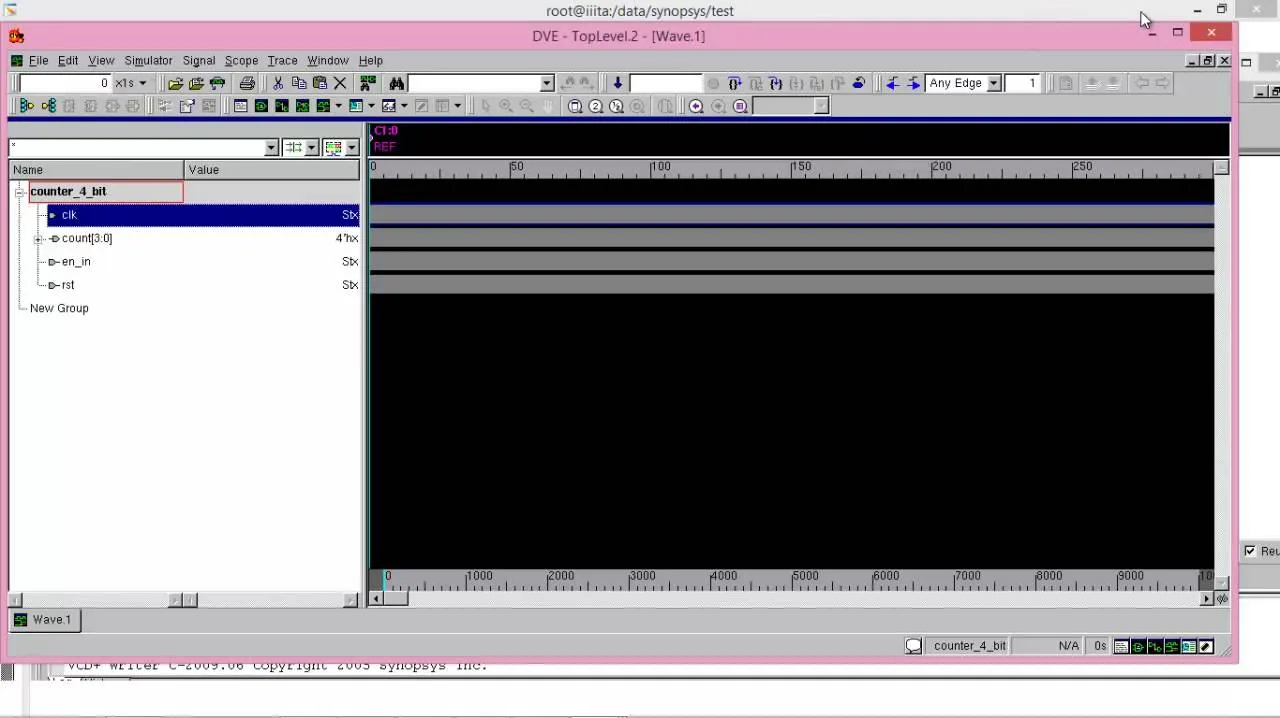
Task: Click the current time input field
Action: [x=65, y=83]
